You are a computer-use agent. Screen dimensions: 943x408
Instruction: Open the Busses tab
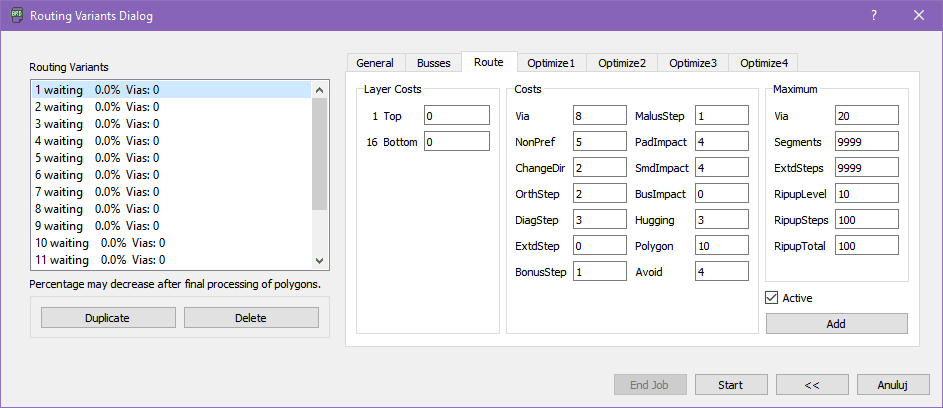(x=433, y=63)
